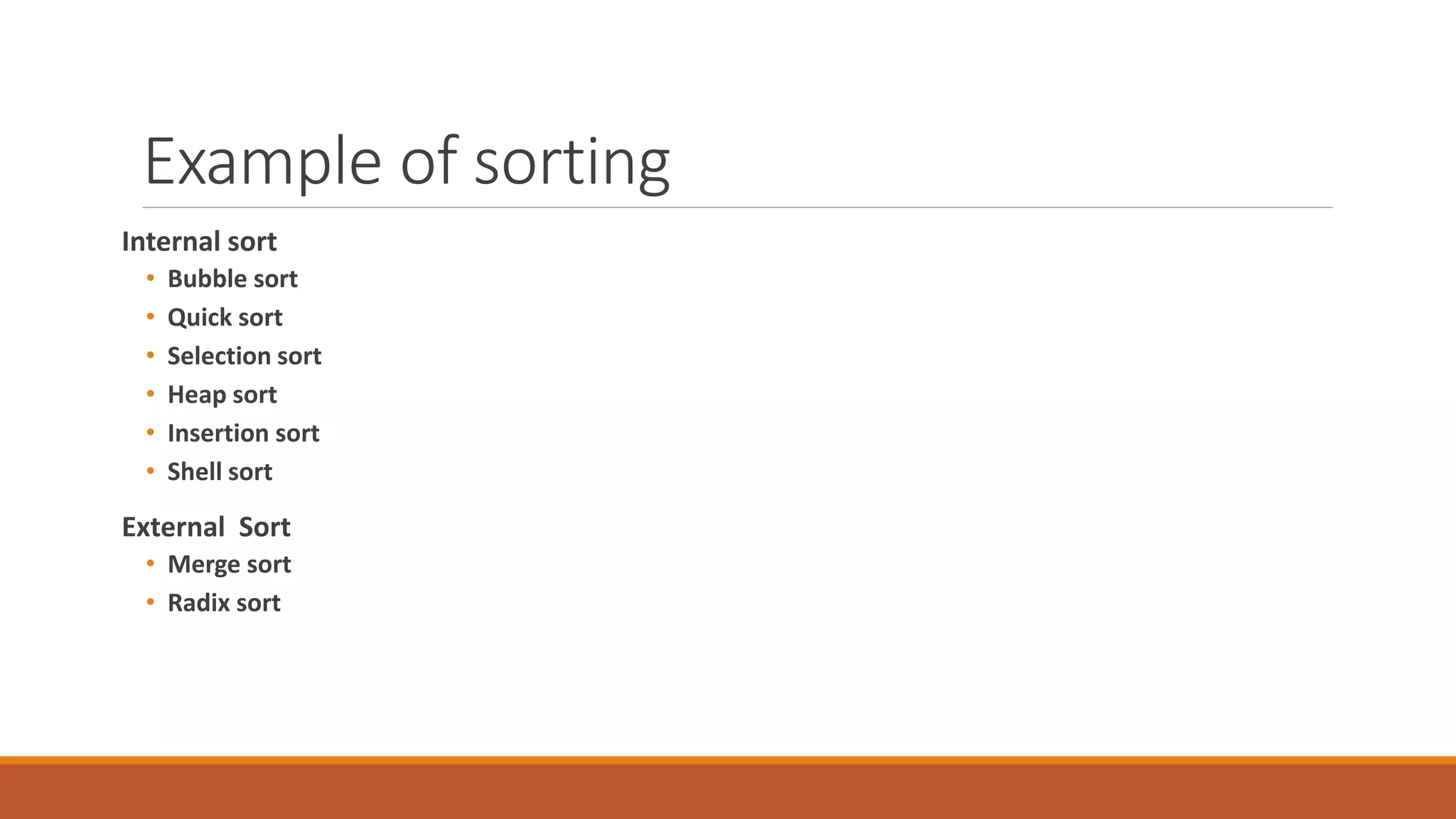The height and width of the screenshot is (819, 1456).
Task: Click the orange bullet beside Shell sort
Action: click(x=150, y=470)
